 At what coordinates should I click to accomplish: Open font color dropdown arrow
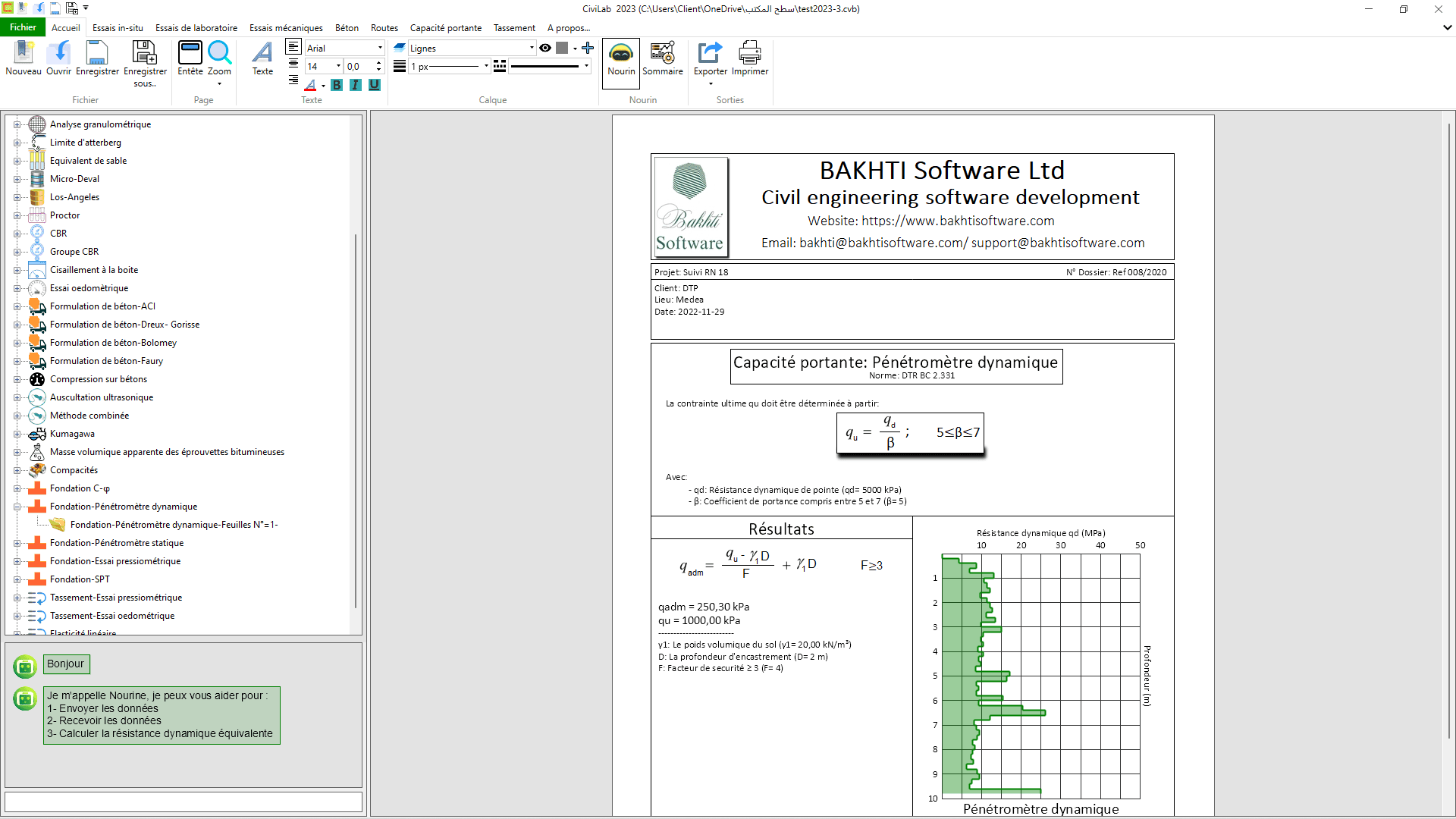coord(323,86)
